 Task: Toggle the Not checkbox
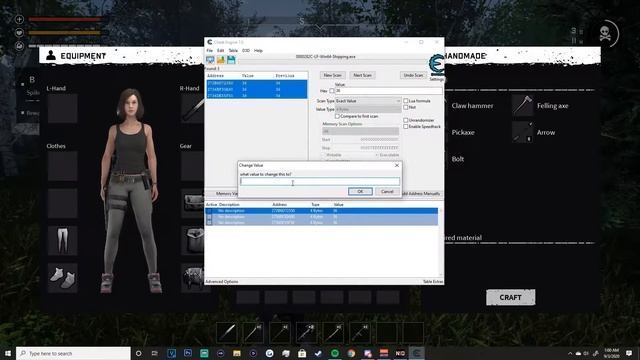(406, 107)
